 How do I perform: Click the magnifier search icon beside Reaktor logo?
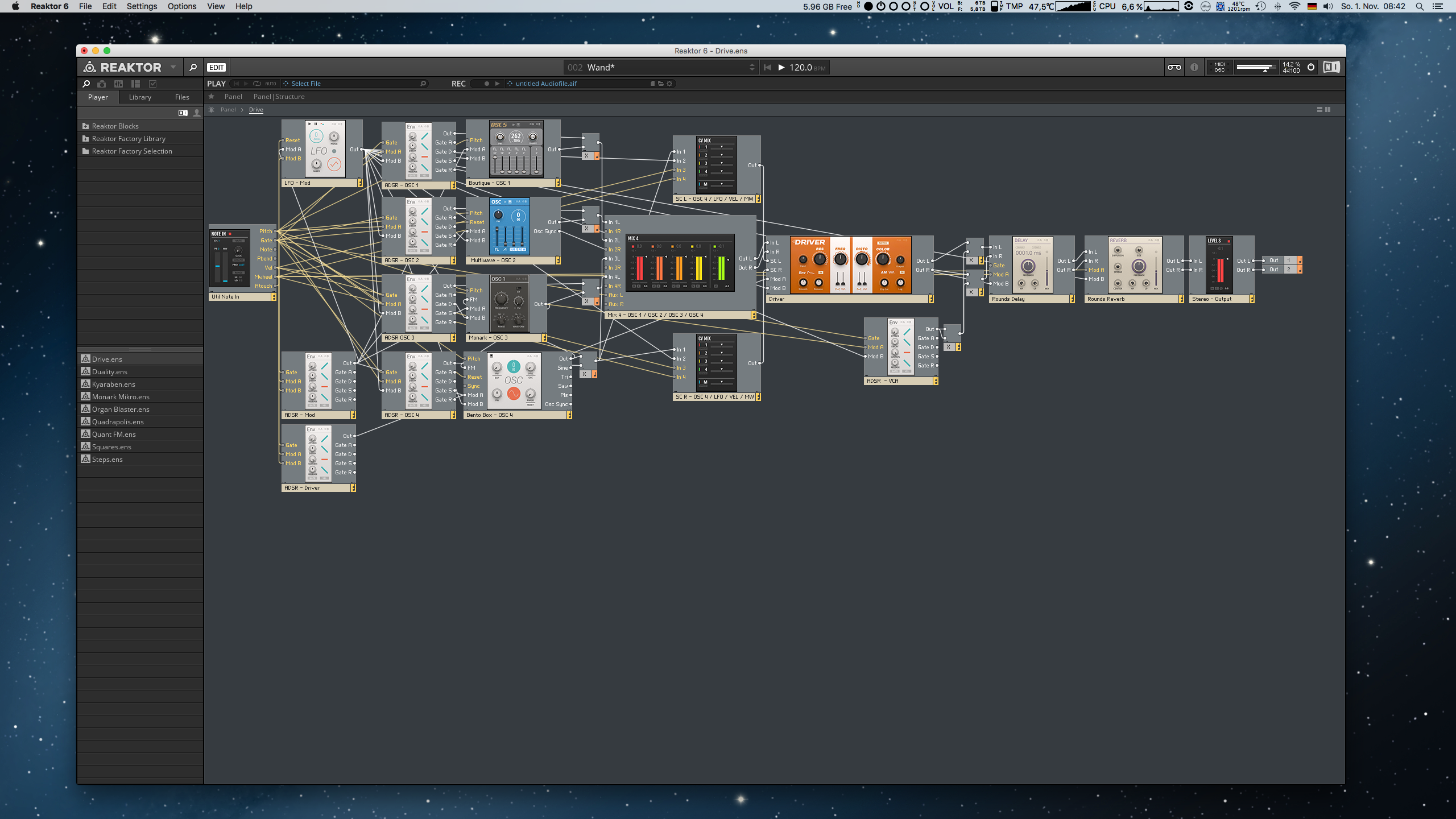click(193, 67)
